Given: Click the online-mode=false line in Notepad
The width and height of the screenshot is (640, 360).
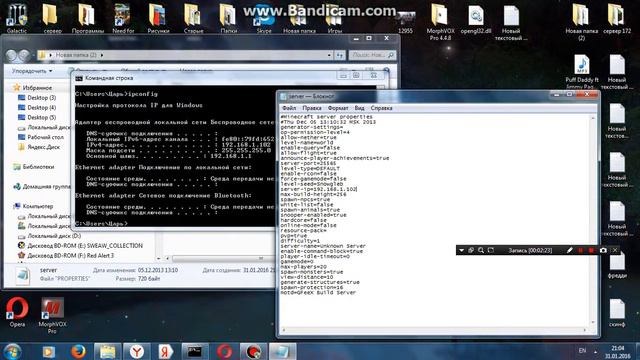Looking at the screenshot, I should (x=308, y=225).
